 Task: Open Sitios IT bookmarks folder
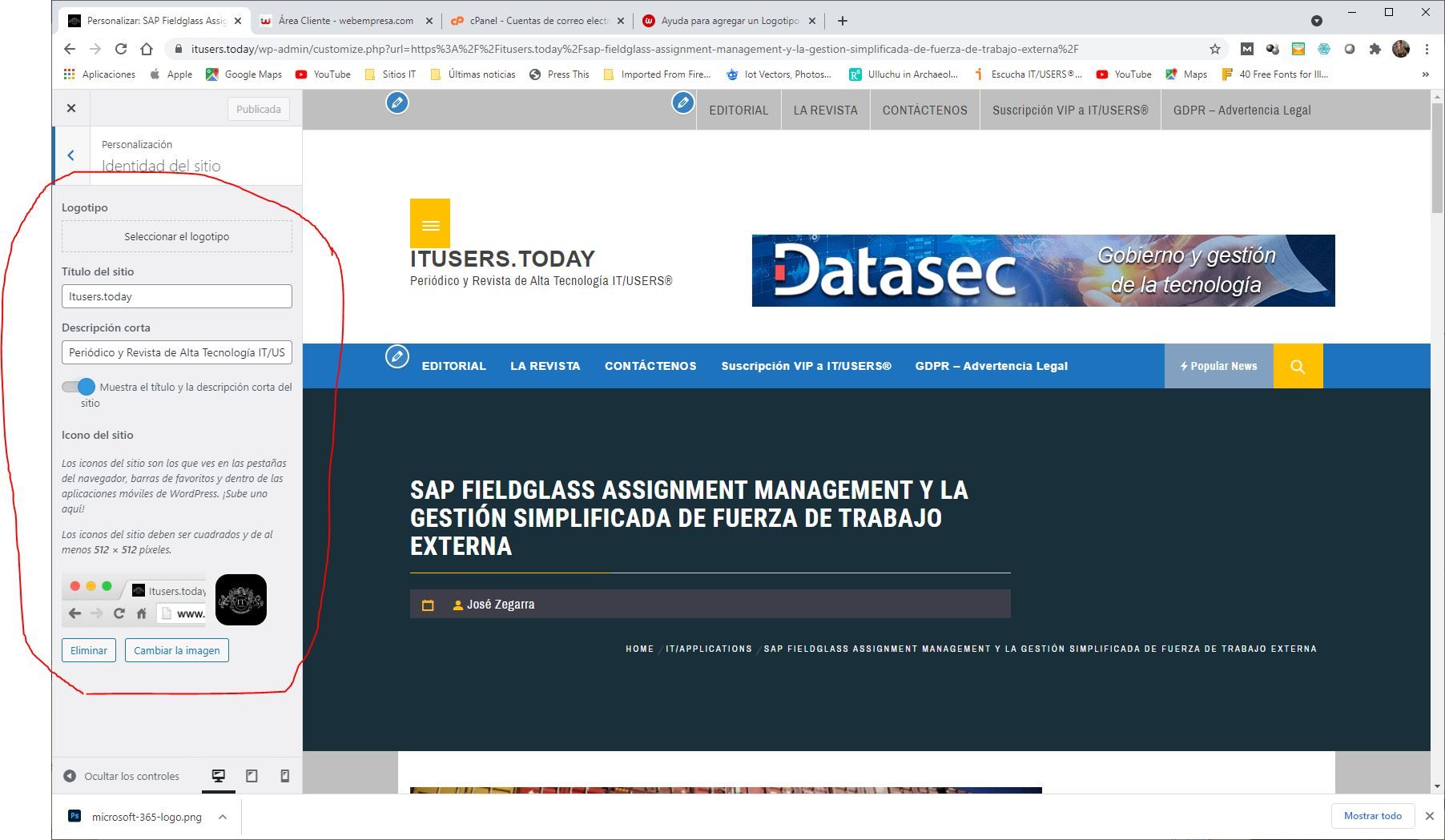[x=390, y=74]
